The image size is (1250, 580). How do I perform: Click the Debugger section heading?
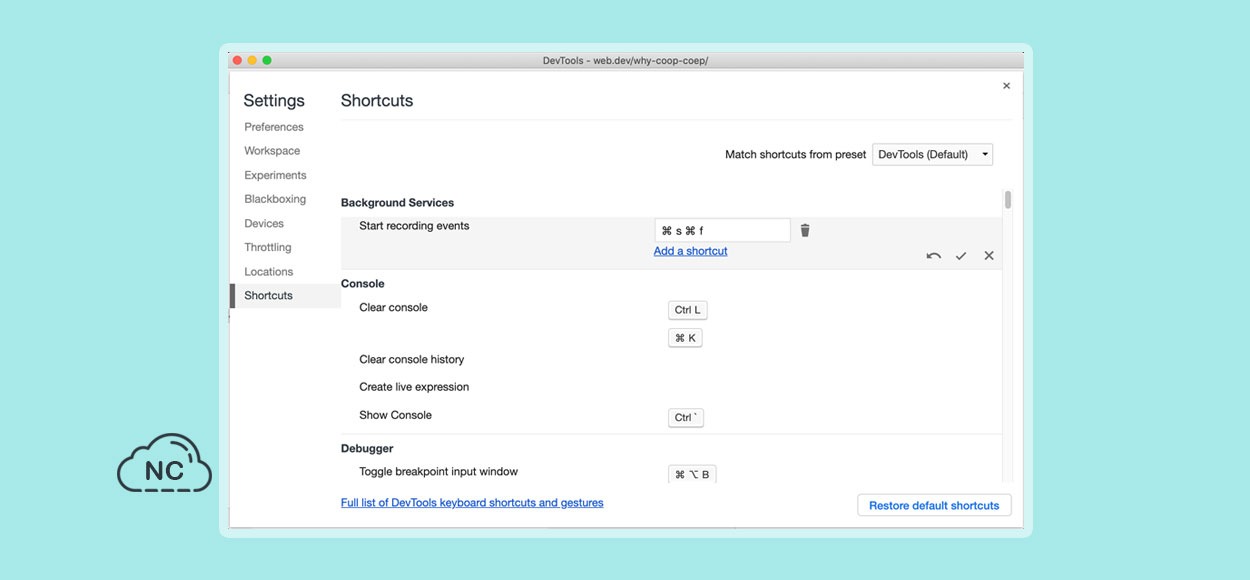pos(367,449)
